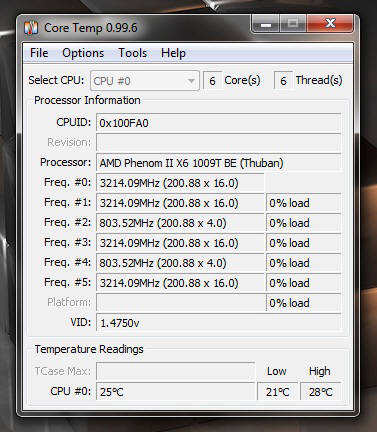
Task: Click the load percentage beside Freq. #1
Action: coord(304,203)
